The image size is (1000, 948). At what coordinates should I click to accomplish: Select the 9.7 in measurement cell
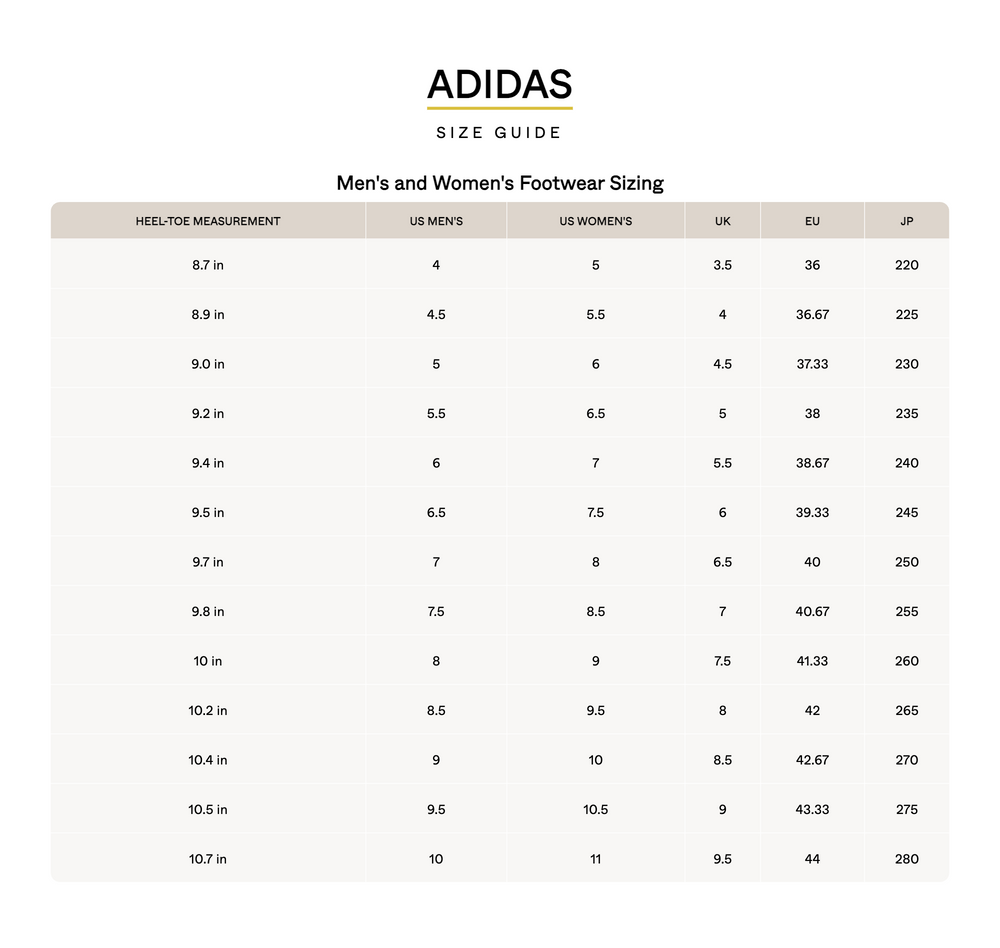coord(208,562)
